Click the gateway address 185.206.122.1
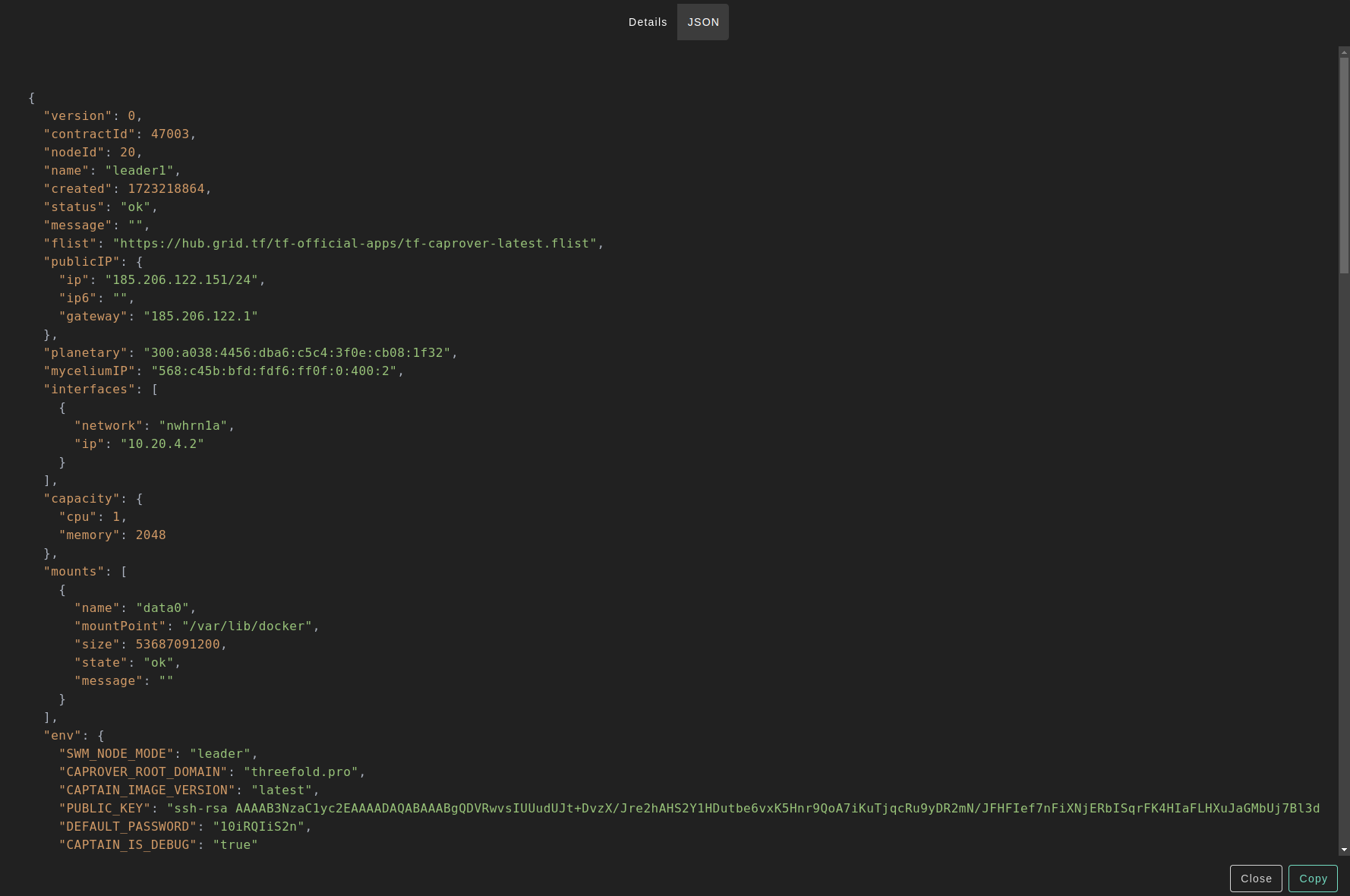This screenshot has width=1350, height=896. click(x=200, y=317)
